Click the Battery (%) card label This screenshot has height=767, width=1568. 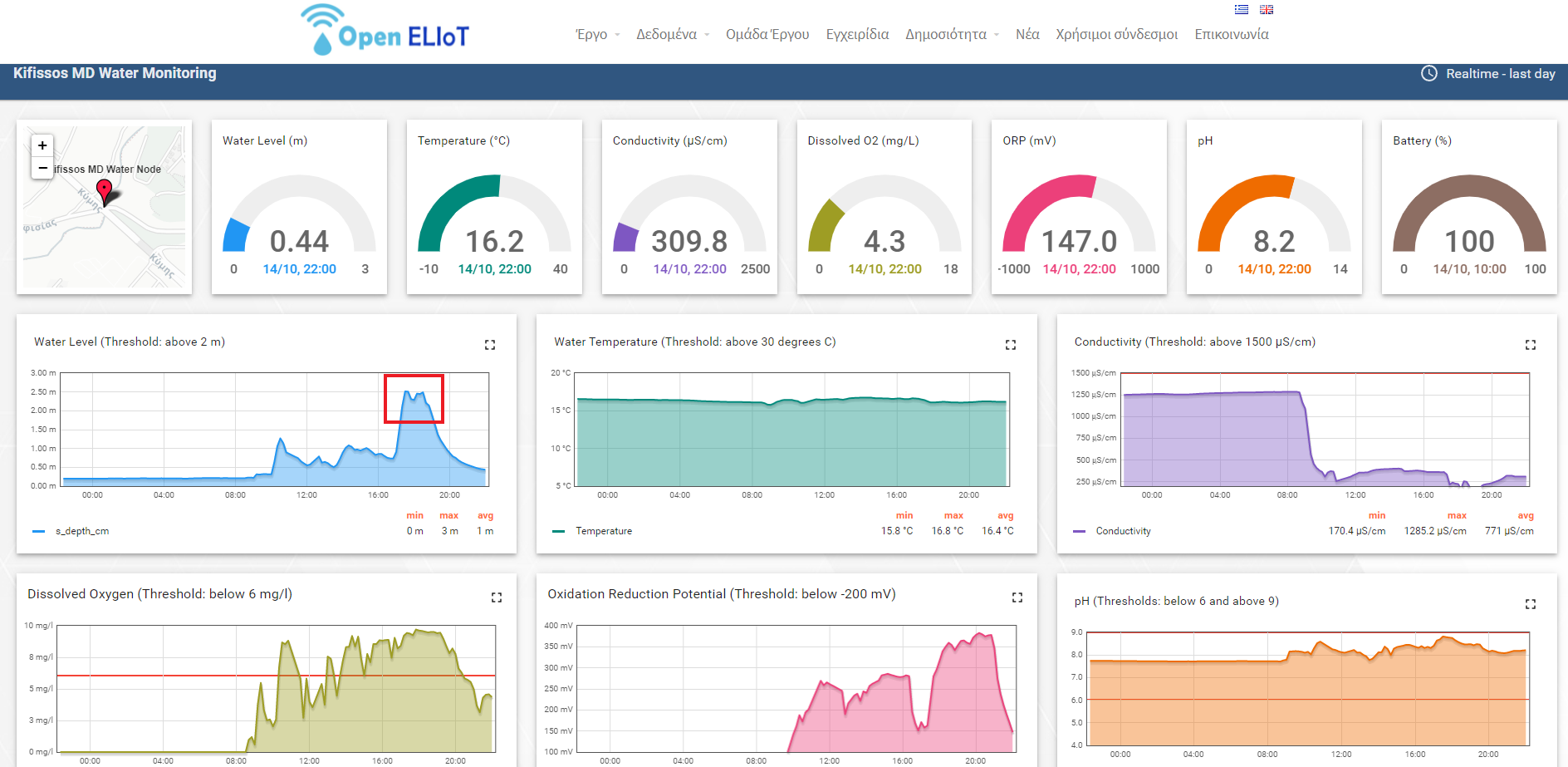coord(1422,140)
